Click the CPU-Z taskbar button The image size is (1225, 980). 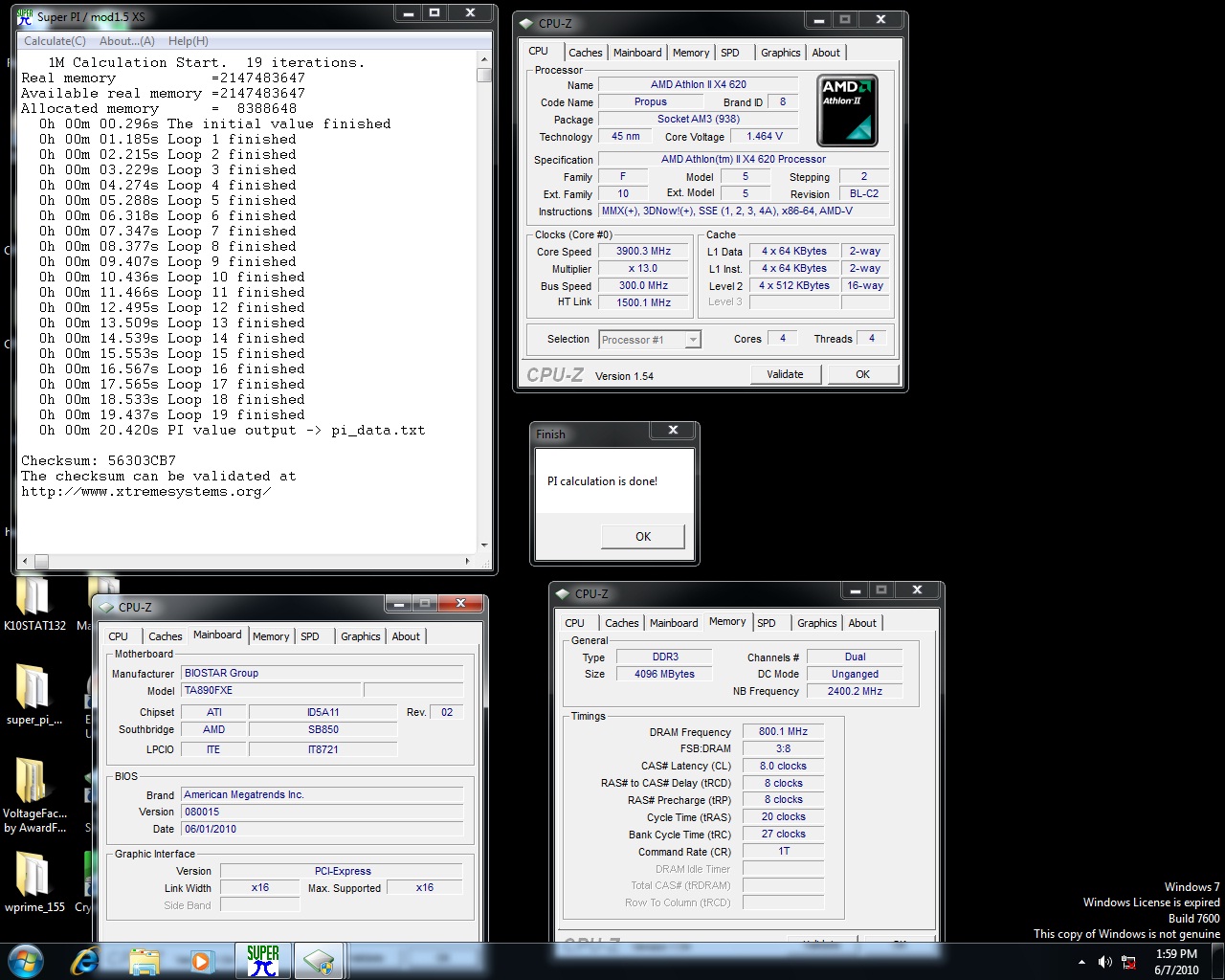319,961
